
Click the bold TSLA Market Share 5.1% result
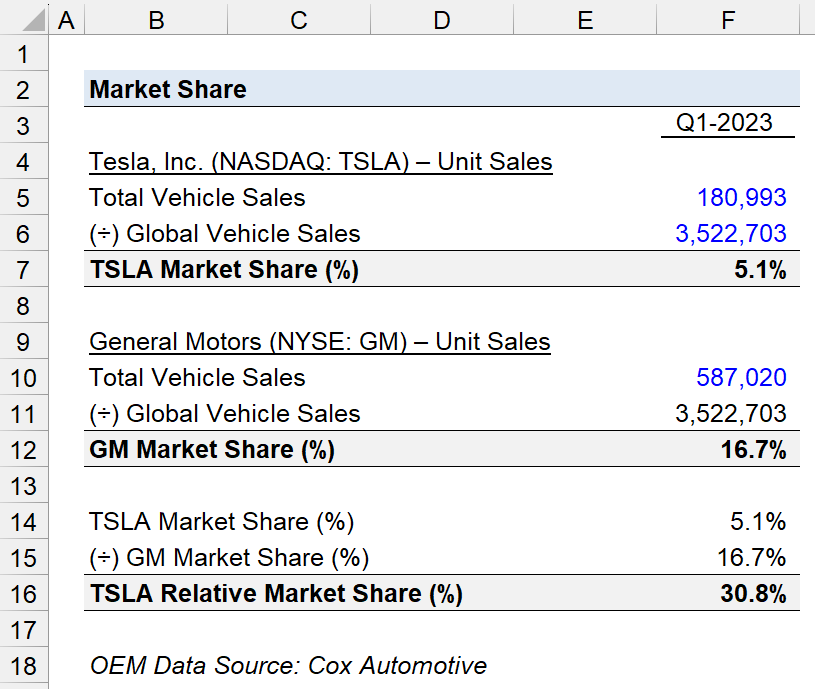pos(760,270)
